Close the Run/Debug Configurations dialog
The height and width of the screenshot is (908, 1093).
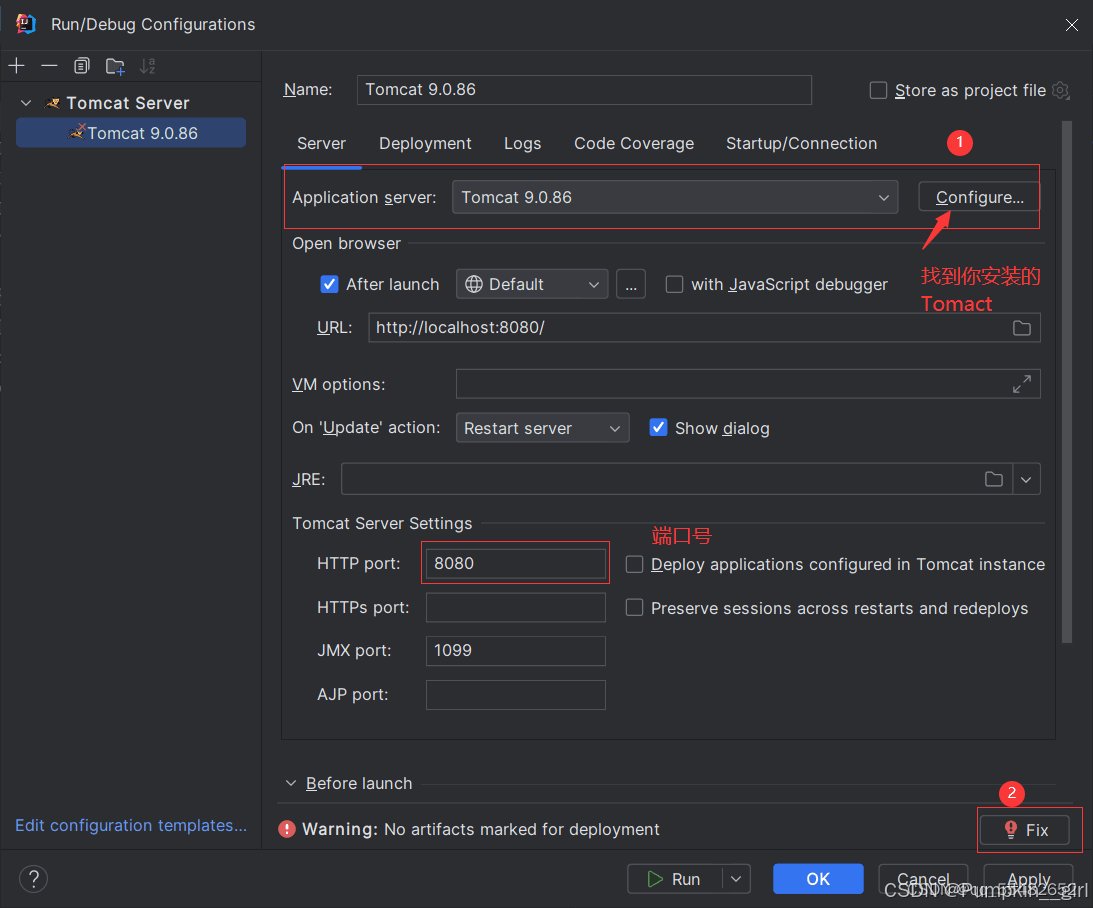coord(1071,25)
